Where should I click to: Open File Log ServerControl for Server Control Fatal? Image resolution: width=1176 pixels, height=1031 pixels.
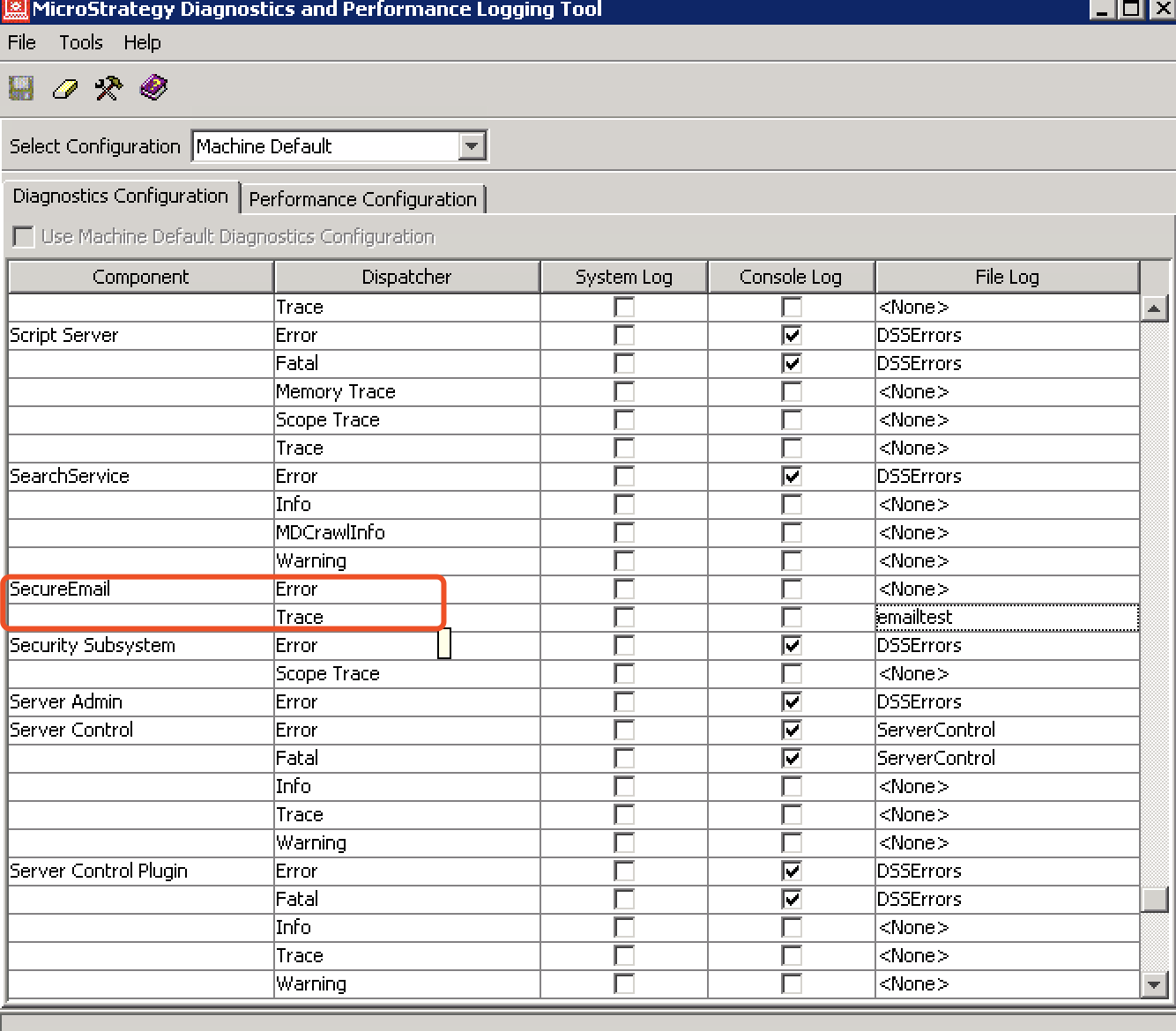1008,758
